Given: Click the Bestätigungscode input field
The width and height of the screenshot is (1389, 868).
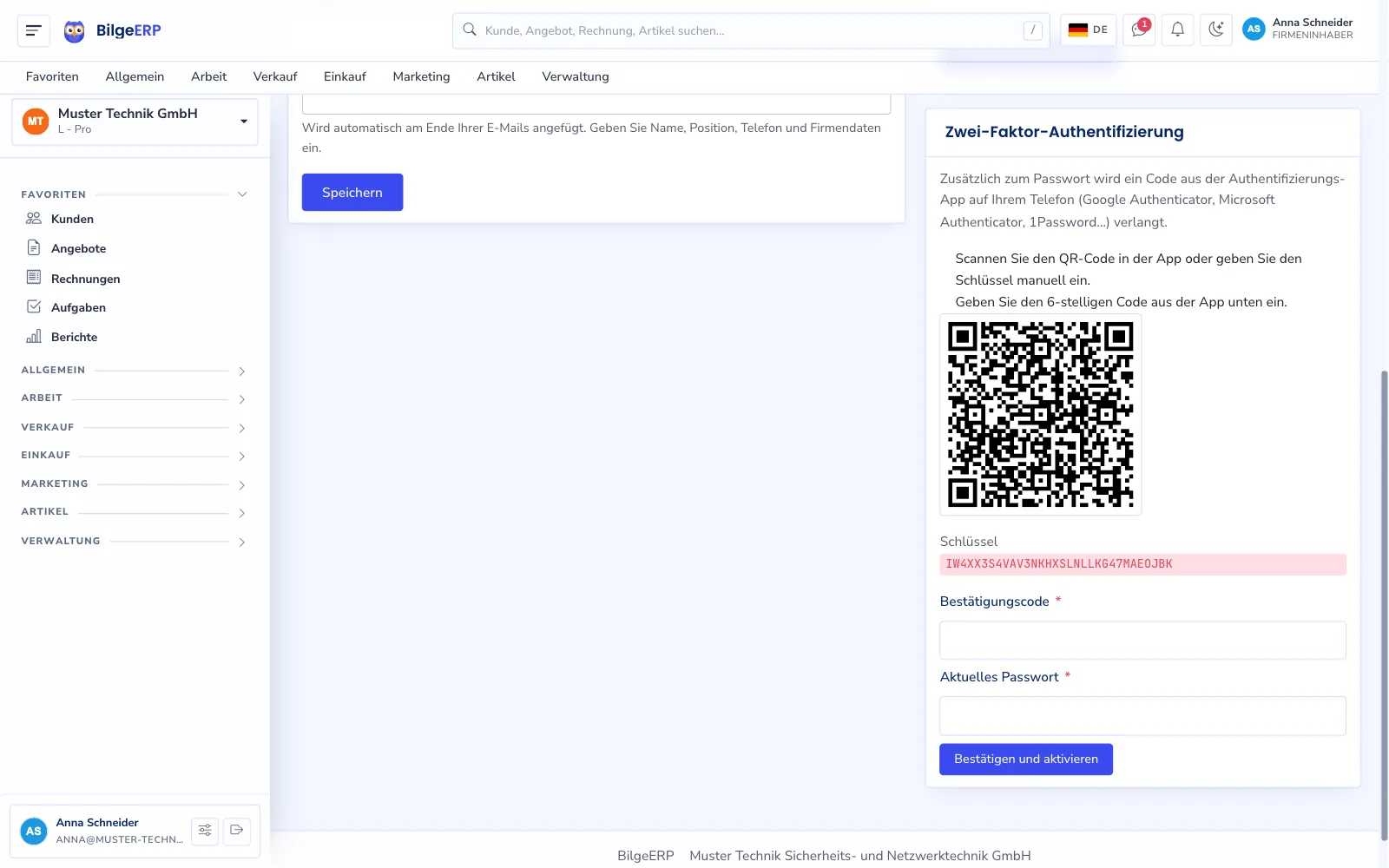Looking at the screenshot, I should coord(1142,641).
